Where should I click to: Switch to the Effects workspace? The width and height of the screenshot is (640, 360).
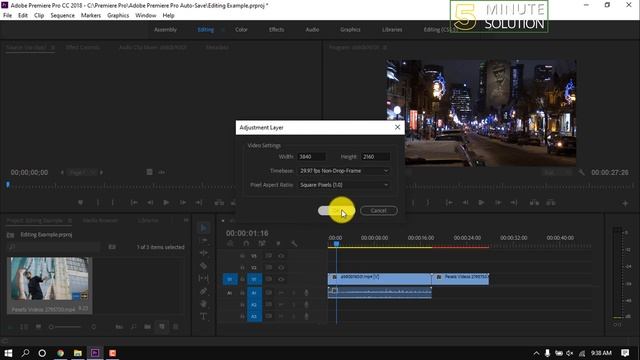click(x=276, y=30)
